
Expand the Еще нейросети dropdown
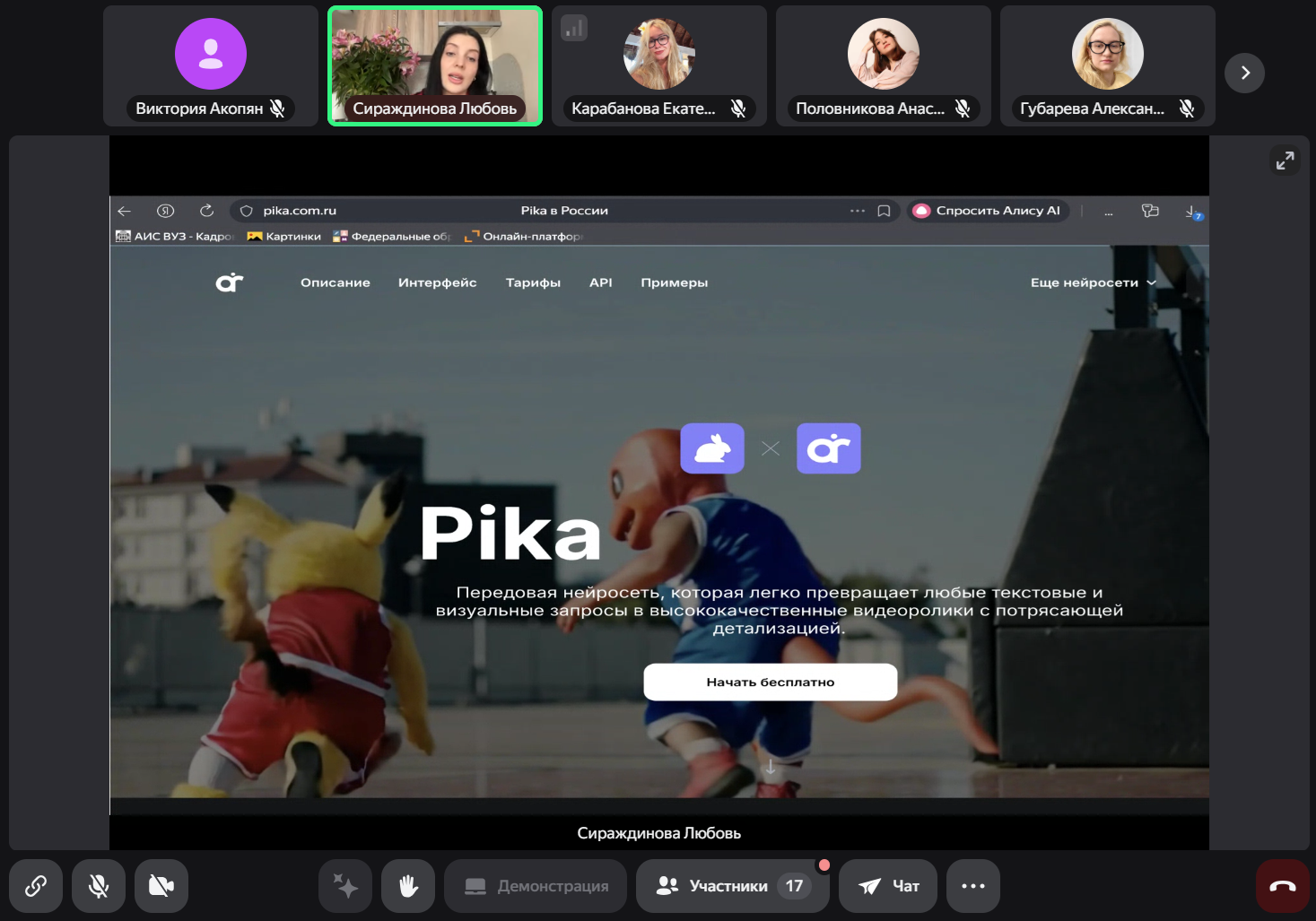coord(1094,282)
